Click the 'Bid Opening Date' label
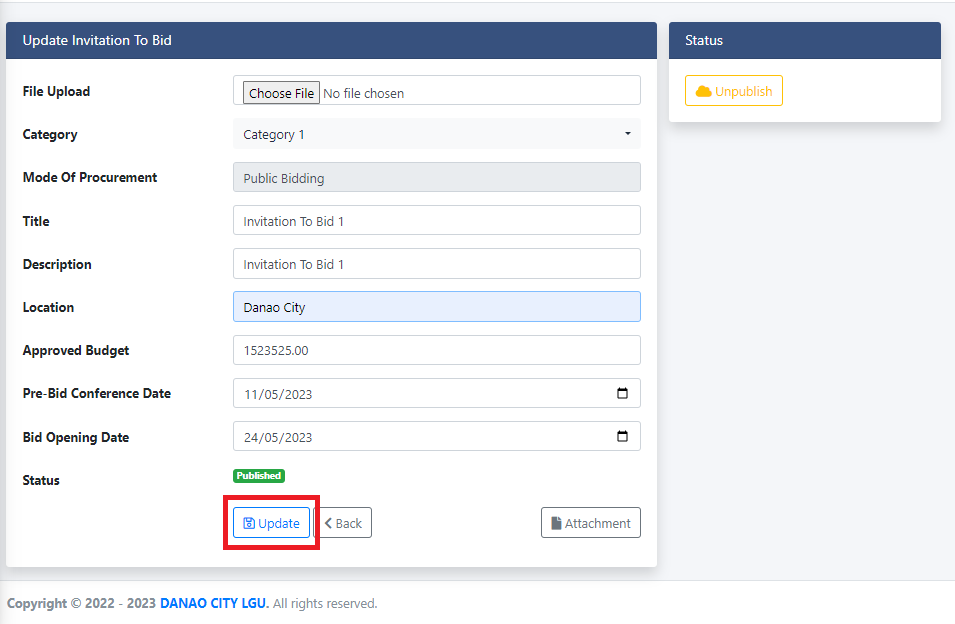The image size is (955, 624). (x=76, y=437)
